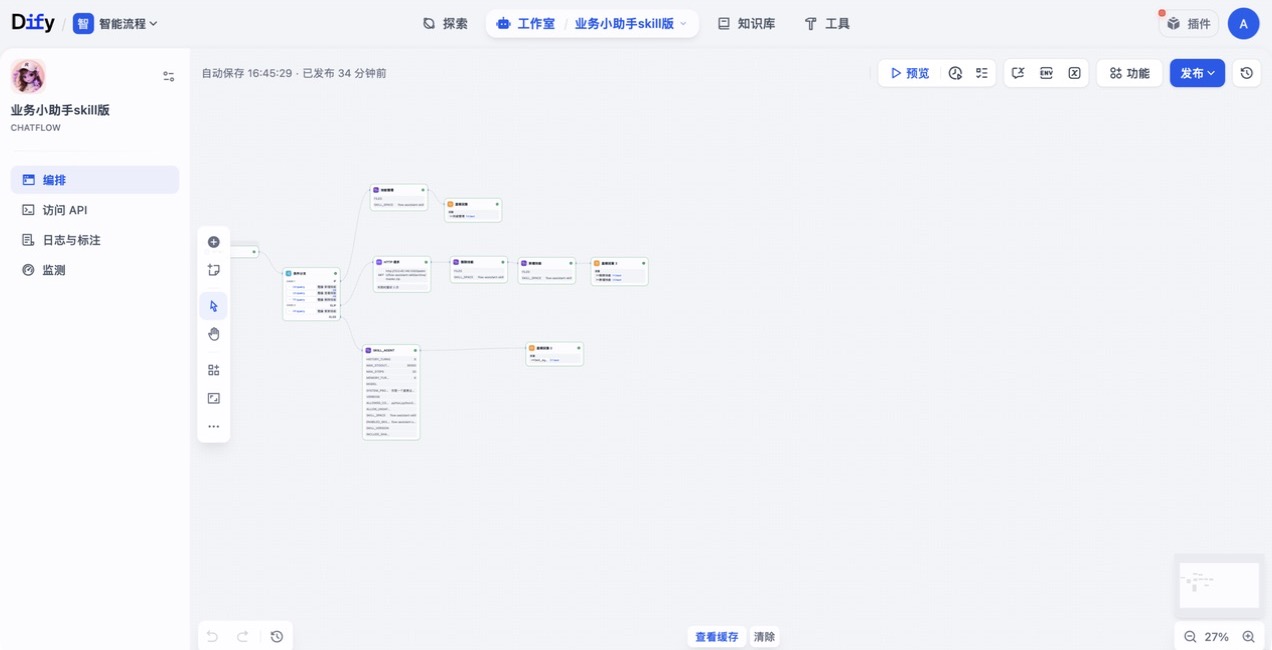The height and width of the screenshot is (650, 1272).
Task: Toggle the sidebar app settings sliders icon
Action: tap(168, 76)
